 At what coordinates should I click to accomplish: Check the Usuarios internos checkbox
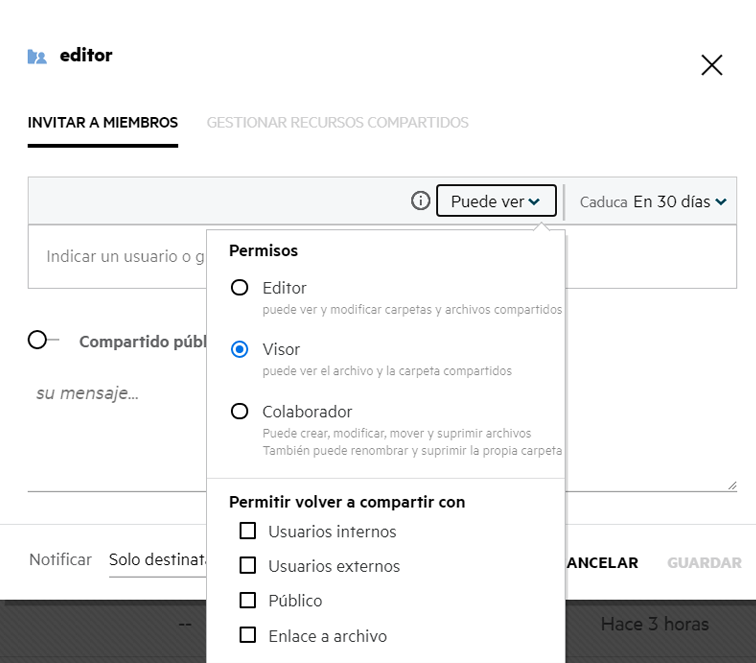pyautogui.click(x=248, y=531)
